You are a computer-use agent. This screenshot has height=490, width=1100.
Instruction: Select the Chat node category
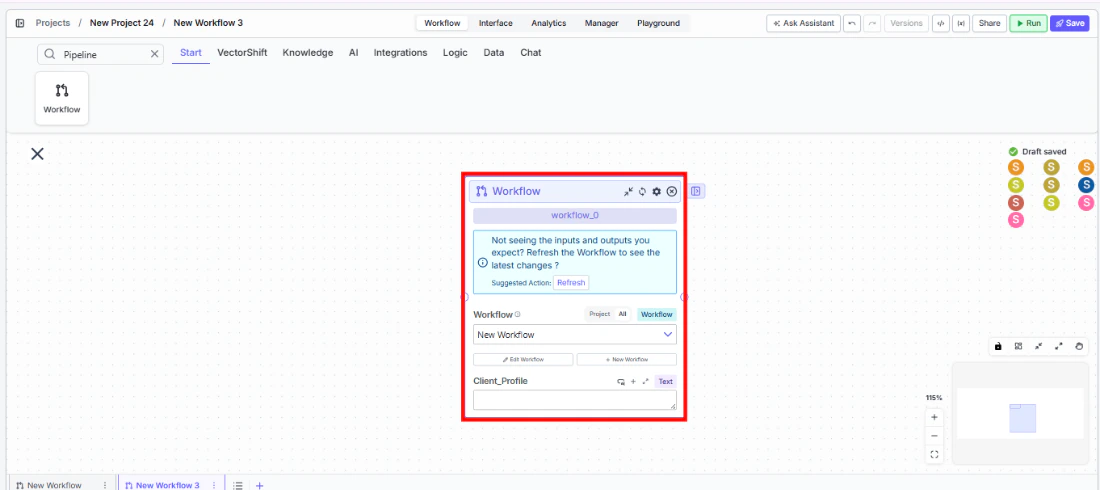530,53
